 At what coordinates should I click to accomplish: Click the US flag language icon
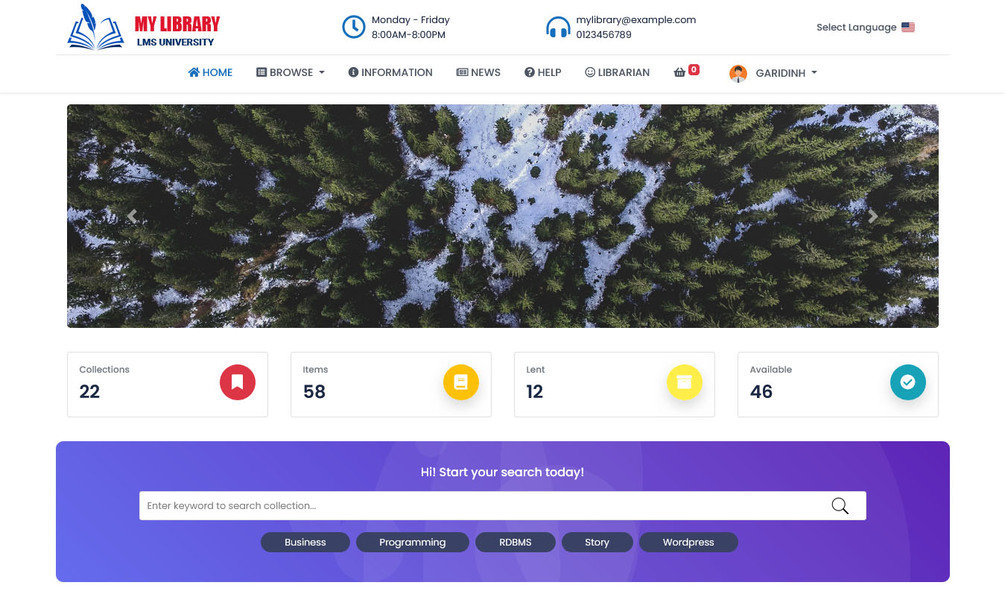coord(908,27)
